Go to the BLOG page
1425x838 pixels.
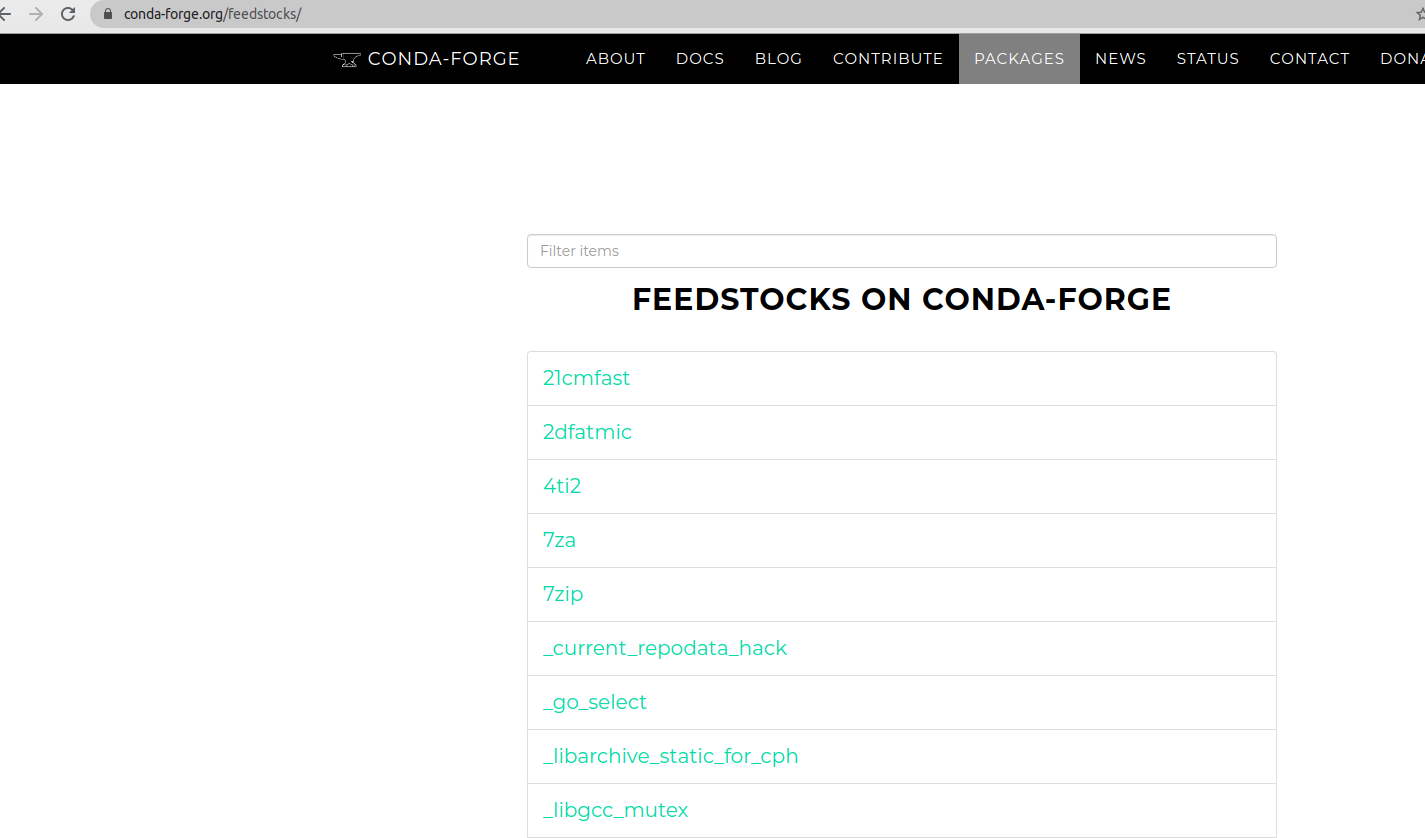pos(778,59)
